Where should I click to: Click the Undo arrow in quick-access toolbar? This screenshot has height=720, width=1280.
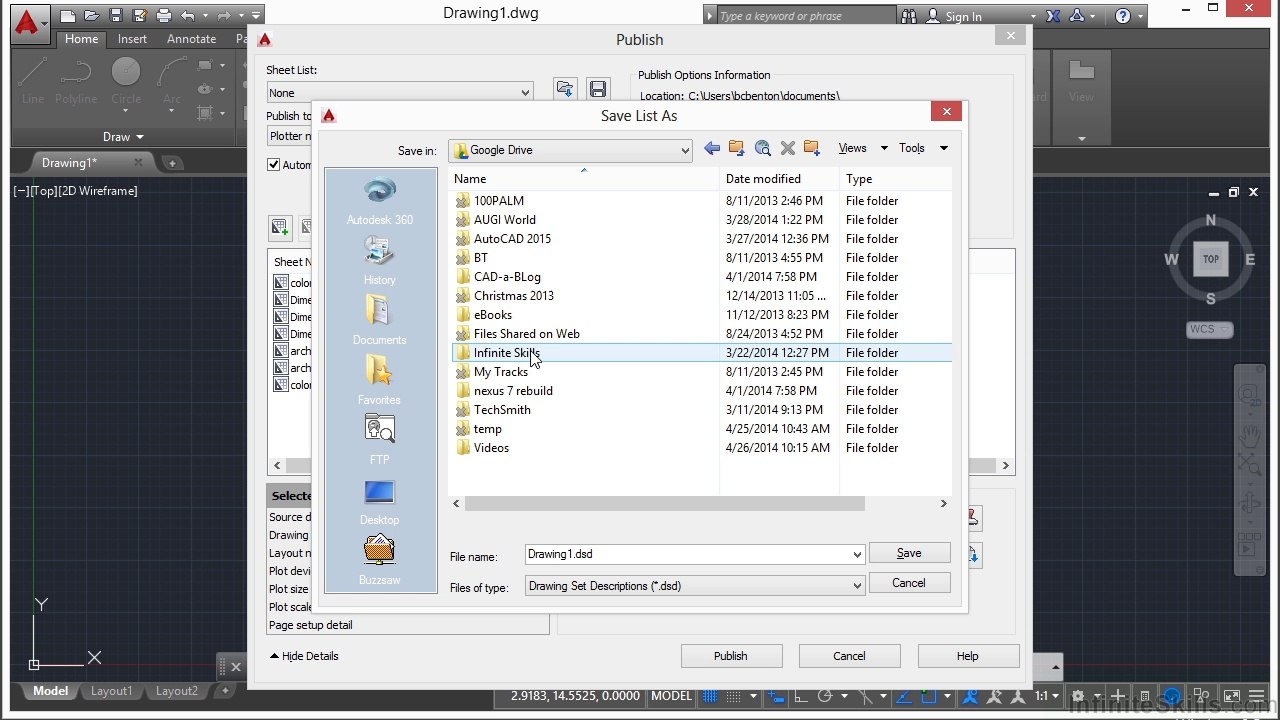pyautogui.click(x=188, y=16)
